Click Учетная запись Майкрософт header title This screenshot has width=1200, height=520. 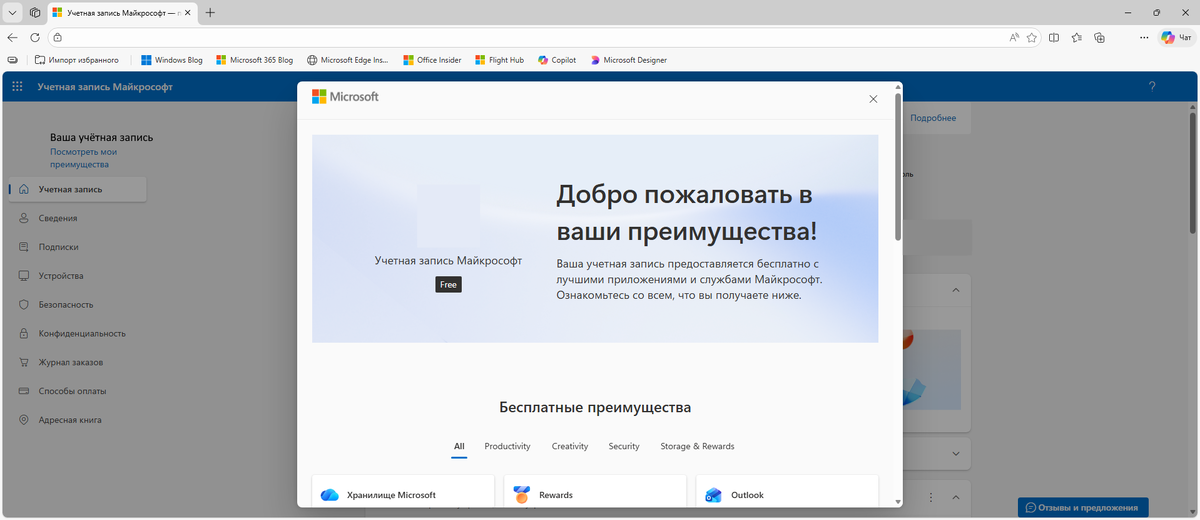click(105, 87)
